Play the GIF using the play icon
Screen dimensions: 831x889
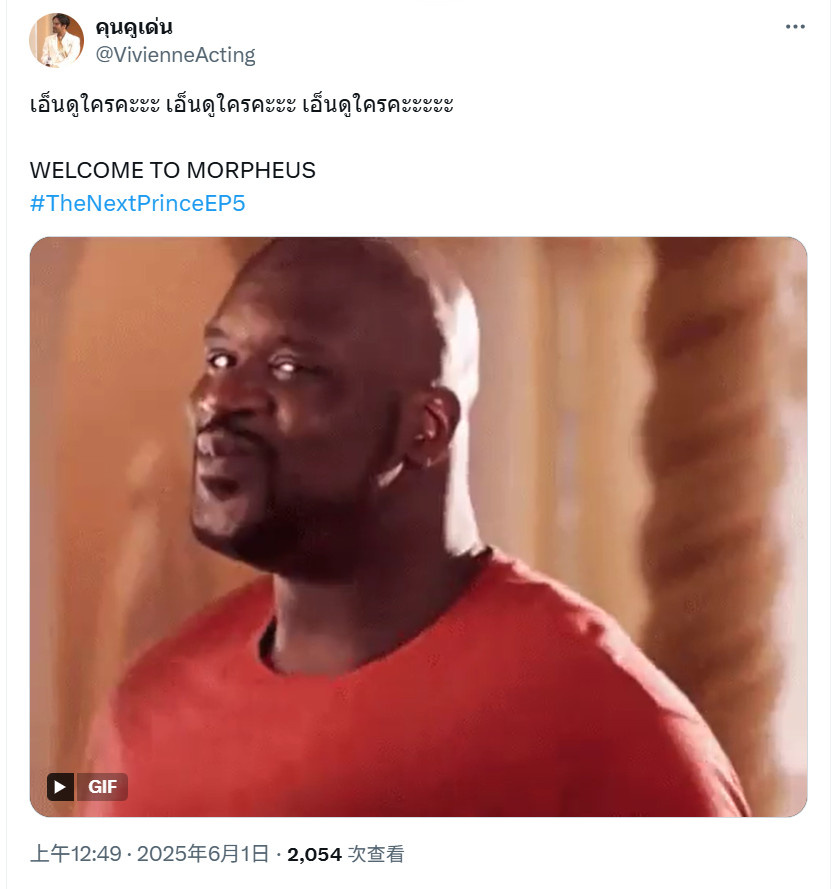click(60, 786)
